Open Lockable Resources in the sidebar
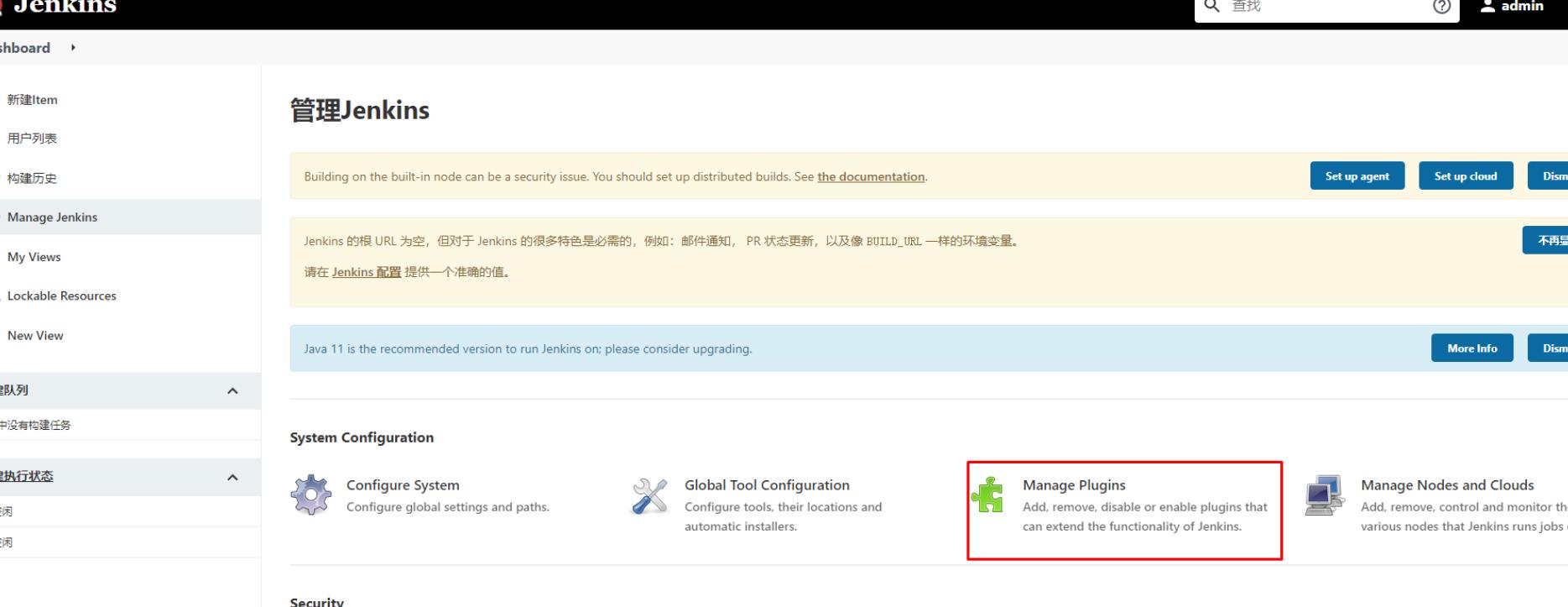The width and height of the screenshot is (1568, 607). (61, 296)
